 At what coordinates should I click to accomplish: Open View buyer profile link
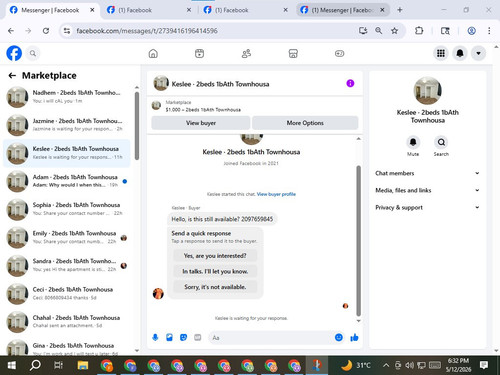pos(276,194)
